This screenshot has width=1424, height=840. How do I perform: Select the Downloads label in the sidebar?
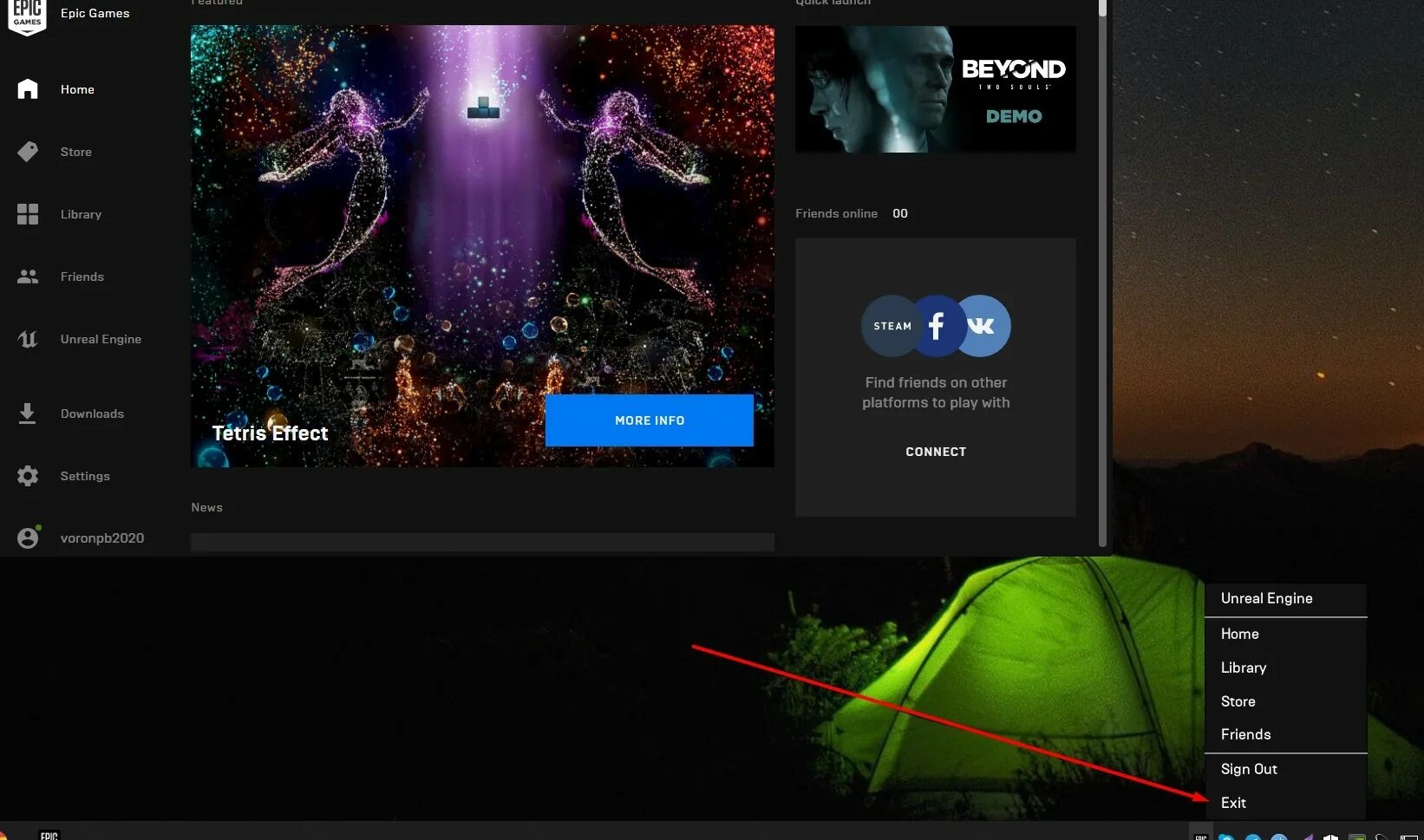[92, 413]
